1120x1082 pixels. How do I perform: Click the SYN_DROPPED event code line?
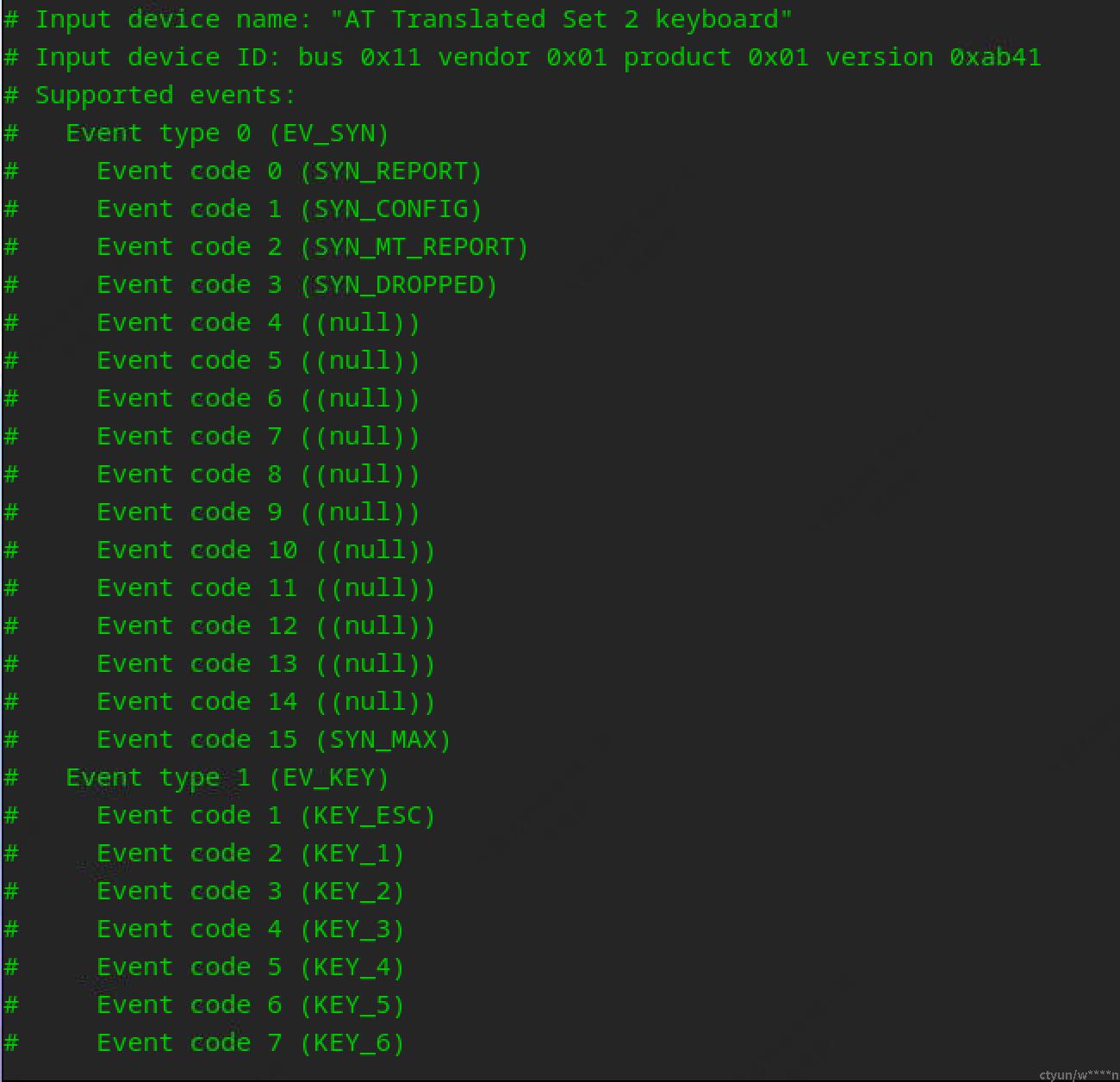point(251,284)
